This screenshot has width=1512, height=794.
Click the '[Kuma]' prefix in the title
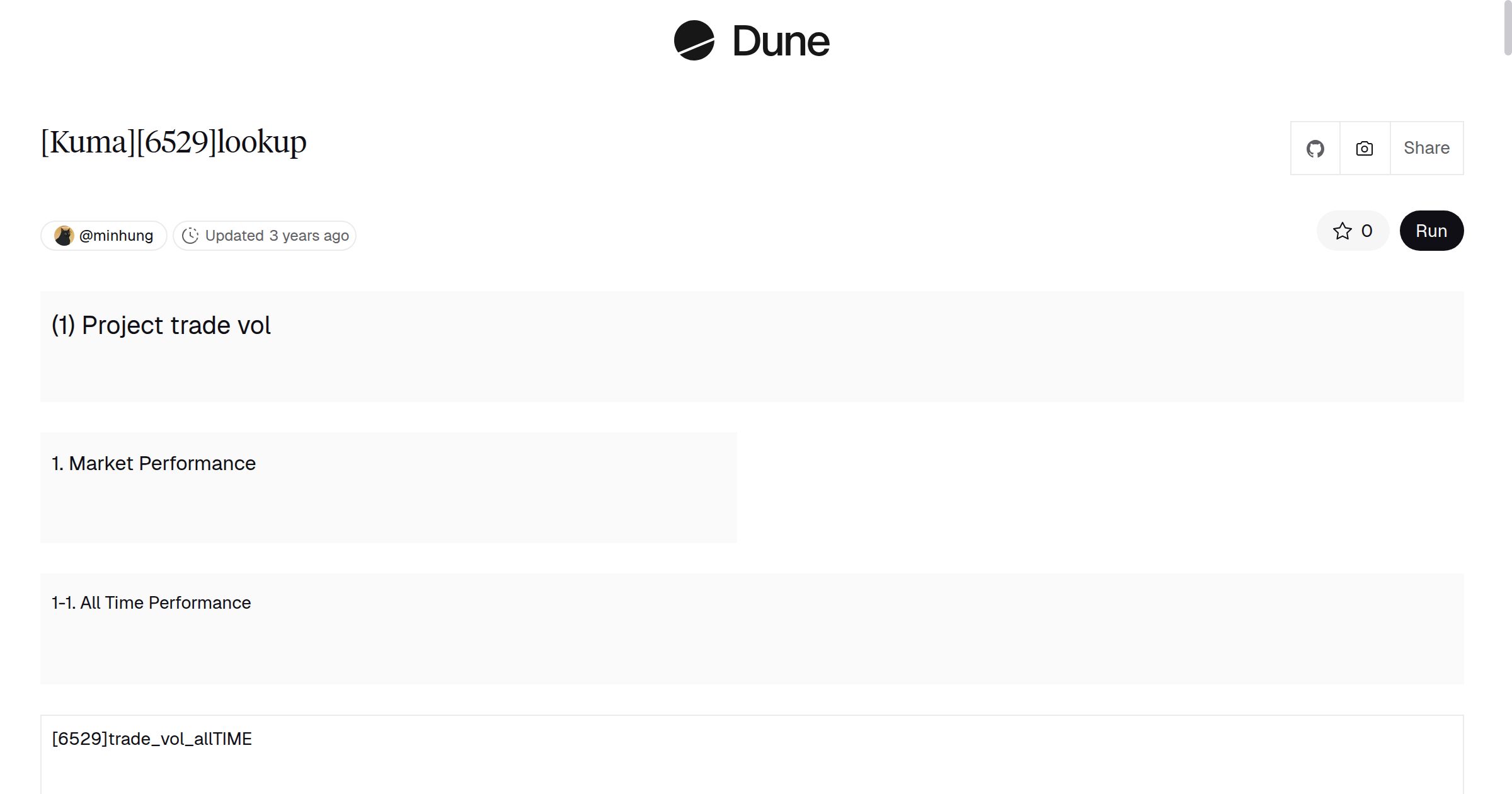88,142
